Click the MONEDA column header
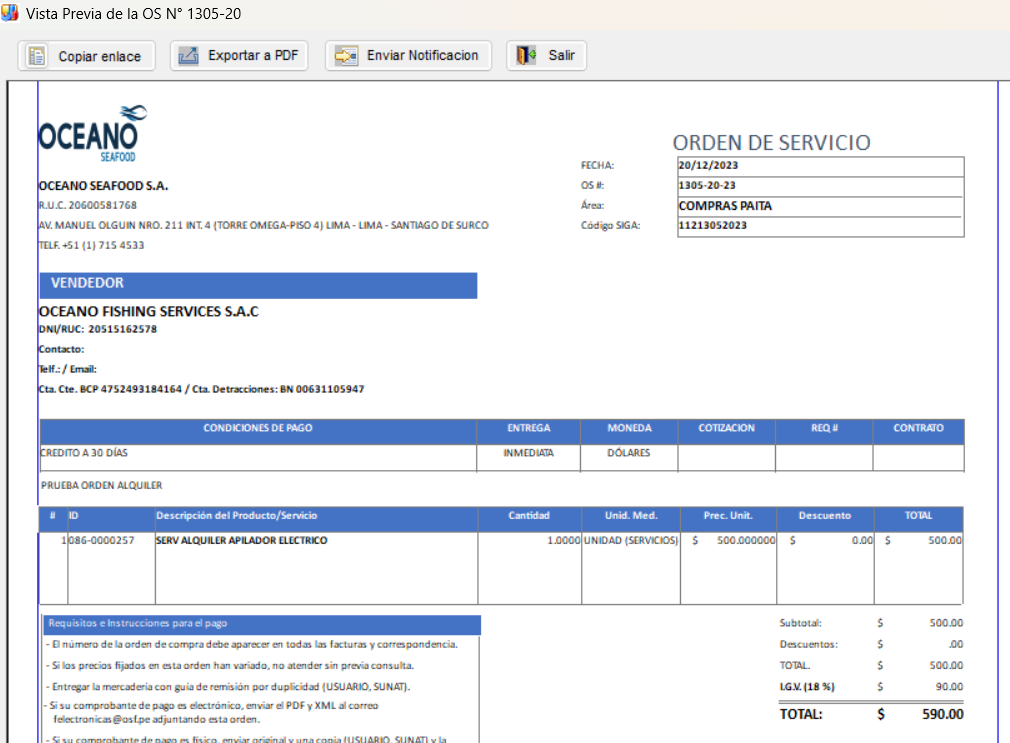Viewport: 1010px width, 743px height. coord(629,428)
